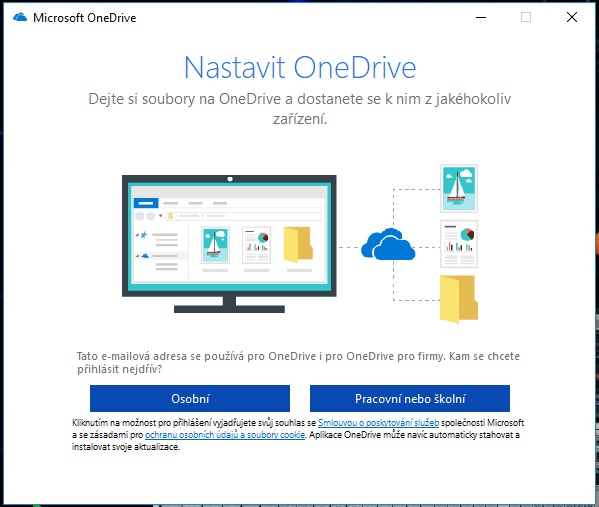This screenshot has width=599, height=507.
Task: Click the chart document thumbnail inside the monitor
Action: [257, 245]
